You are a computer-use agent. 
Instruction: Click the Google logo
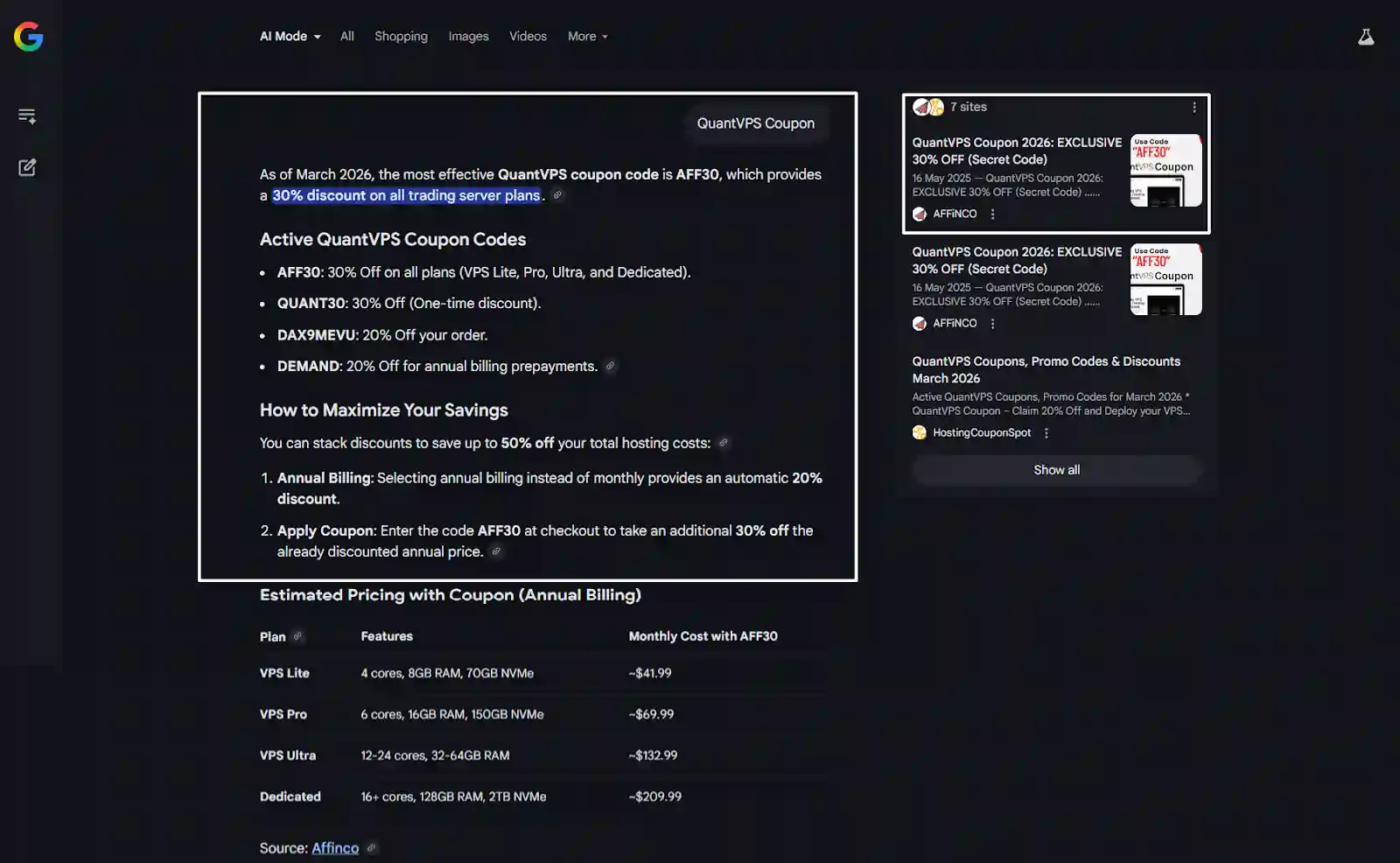29,37
